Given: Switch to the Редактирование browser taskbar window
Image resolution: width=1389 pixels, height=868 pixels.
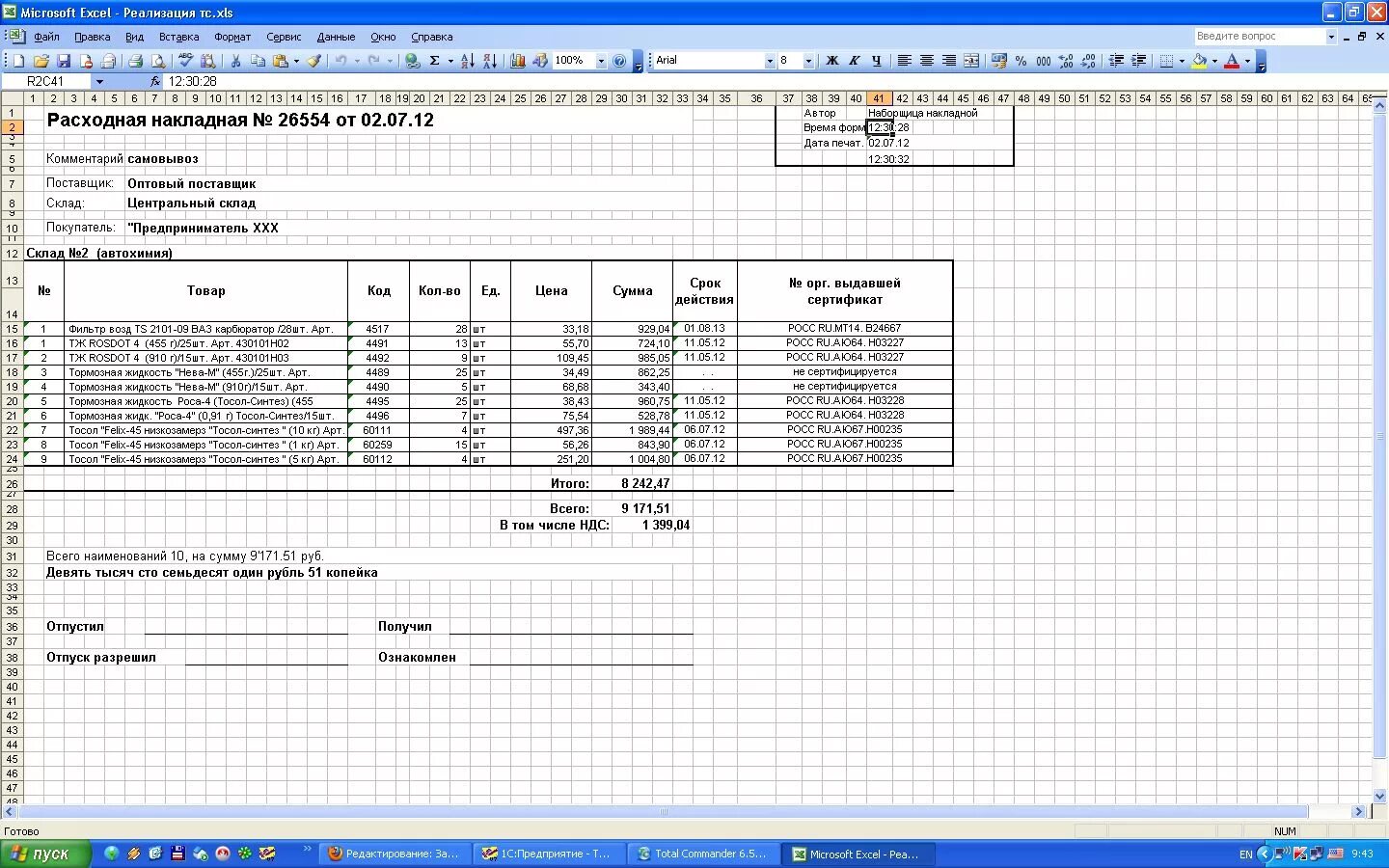Looking at the screenshot, I should click(397, 854).
